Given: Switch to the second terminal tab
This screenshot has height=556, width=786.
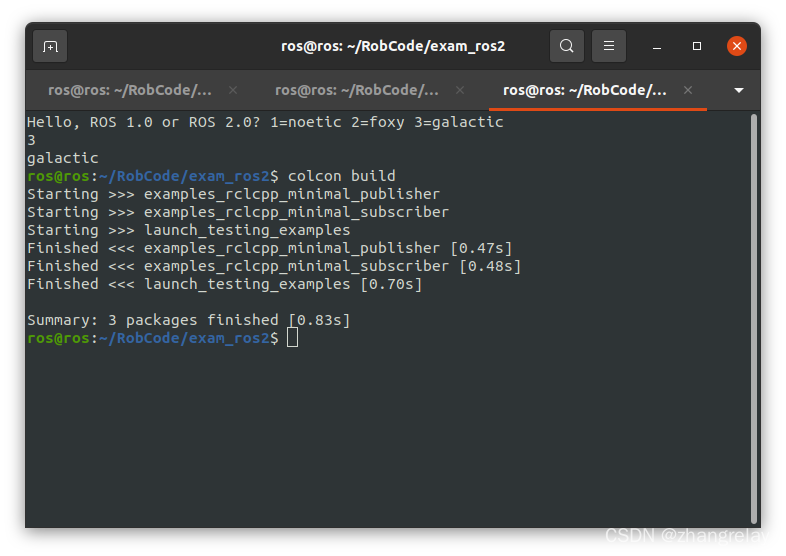Looking at the screenshot, I should click(356, 90).
